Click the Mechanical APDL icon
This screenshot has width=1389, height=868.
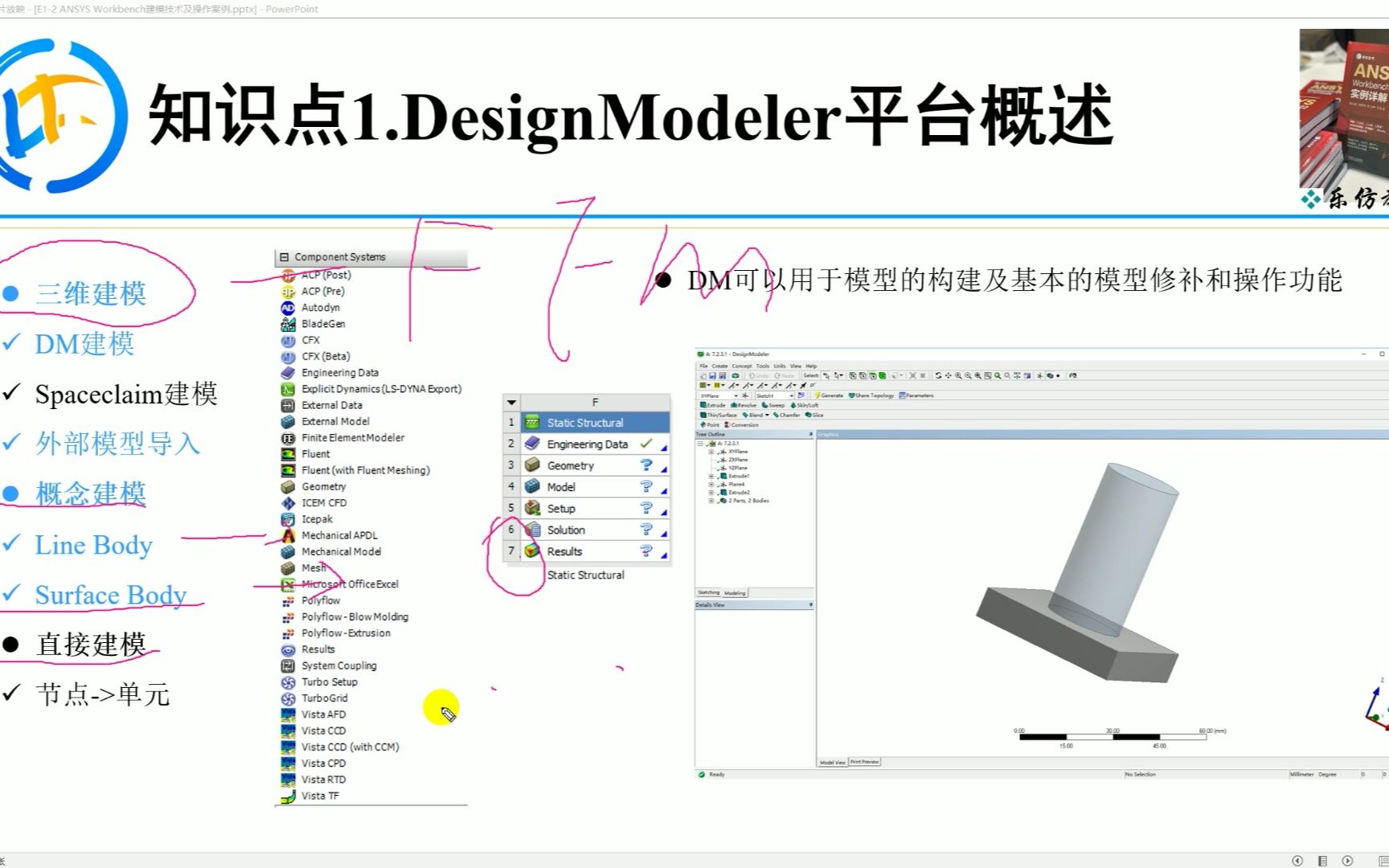[288, 535]
